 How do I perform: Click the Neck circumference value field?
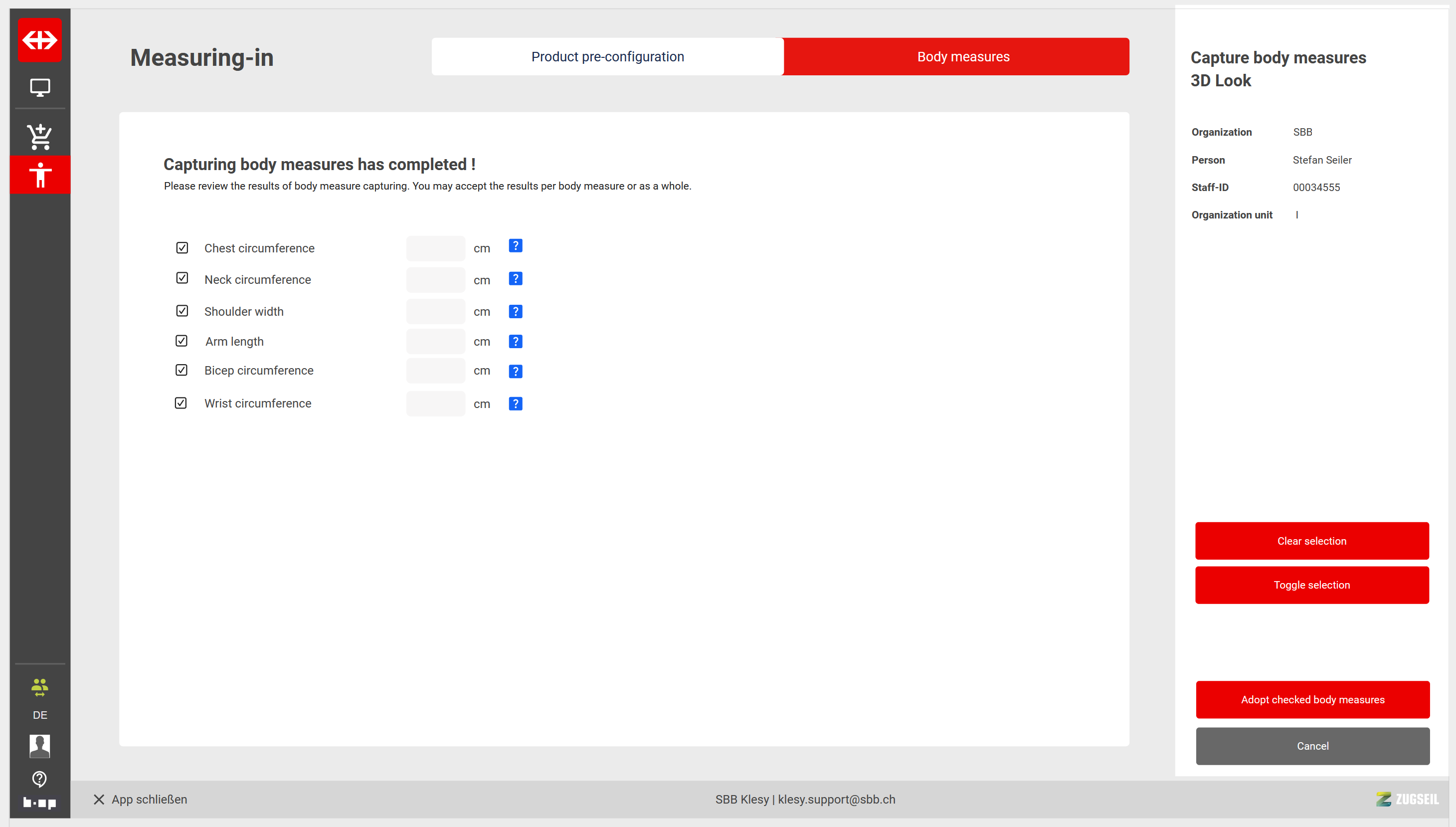point(435,280)
